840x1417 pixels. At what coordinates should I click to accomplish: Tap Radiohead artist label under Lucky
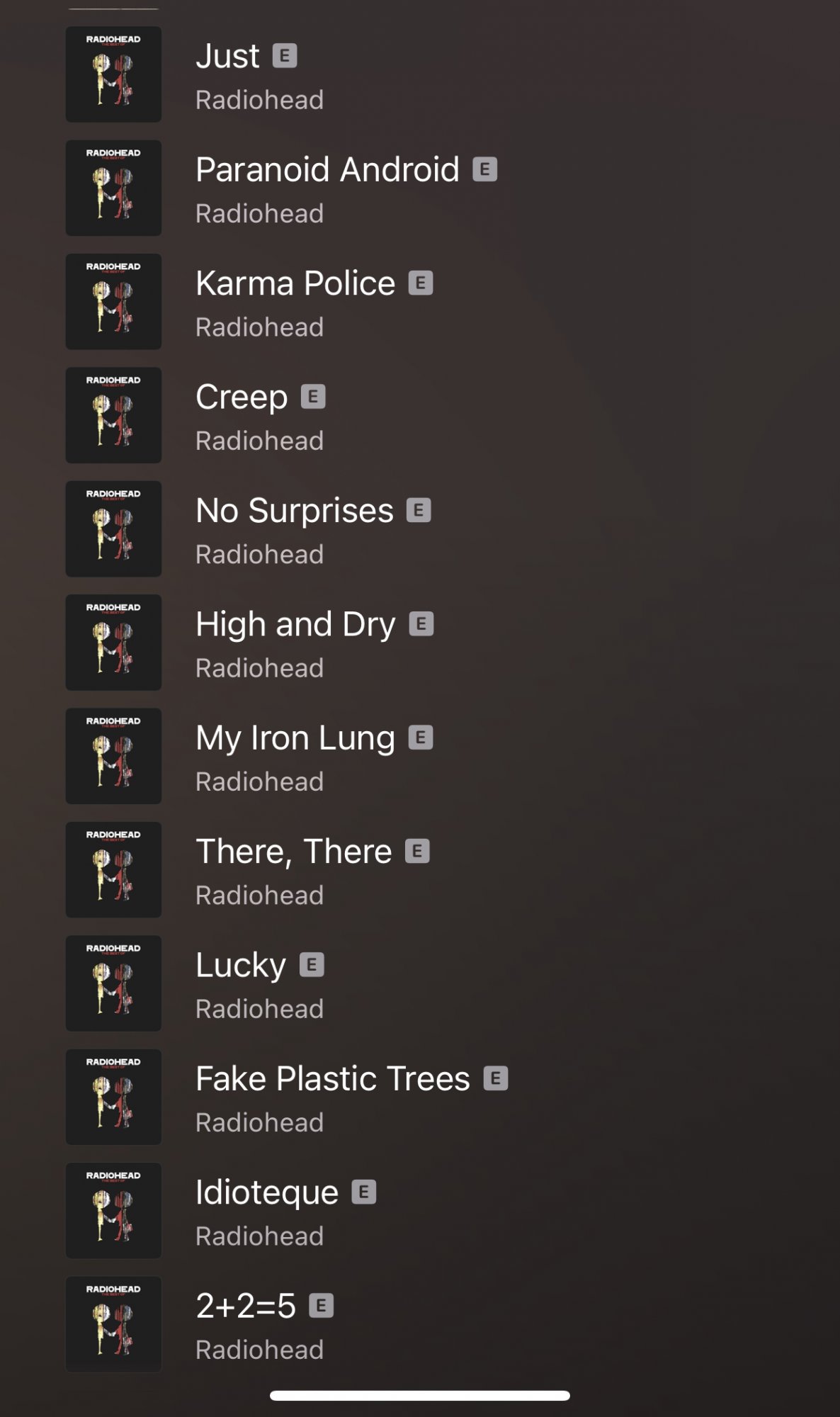259,1009
